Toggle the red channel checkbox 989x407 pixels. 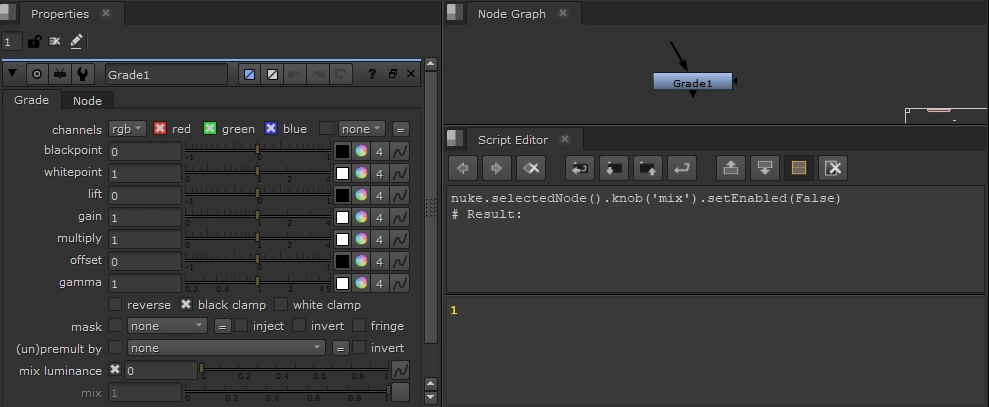(160, 129)
